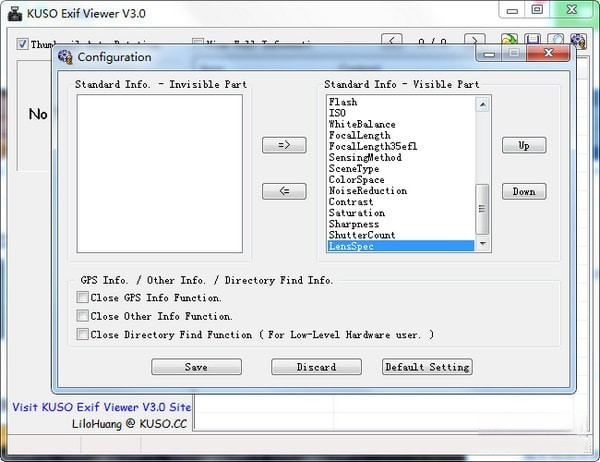Enable Close Other Info Function
Screen dimensions: 600x462
[82, 316]
